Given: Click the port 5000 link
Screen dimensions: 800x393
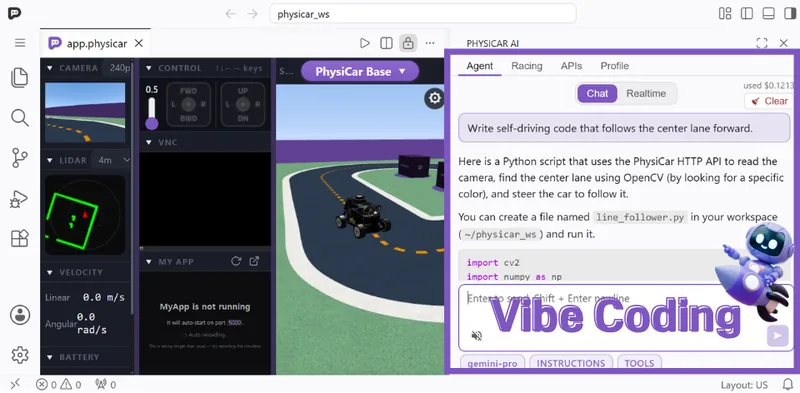Looking at the screenshot, I should [235, 323].
